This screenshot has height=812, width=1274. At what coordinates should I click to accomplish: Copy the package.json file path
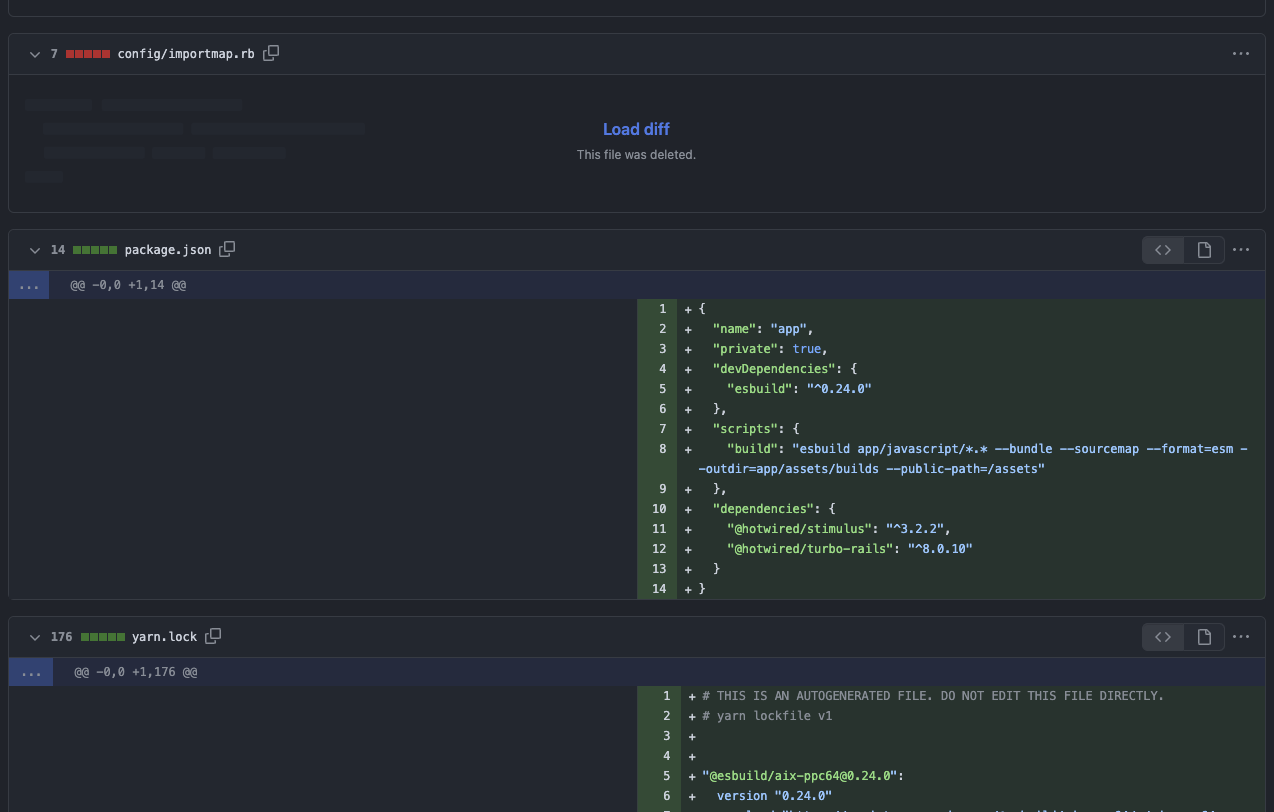pyautogui.click(x=228, y=249)
